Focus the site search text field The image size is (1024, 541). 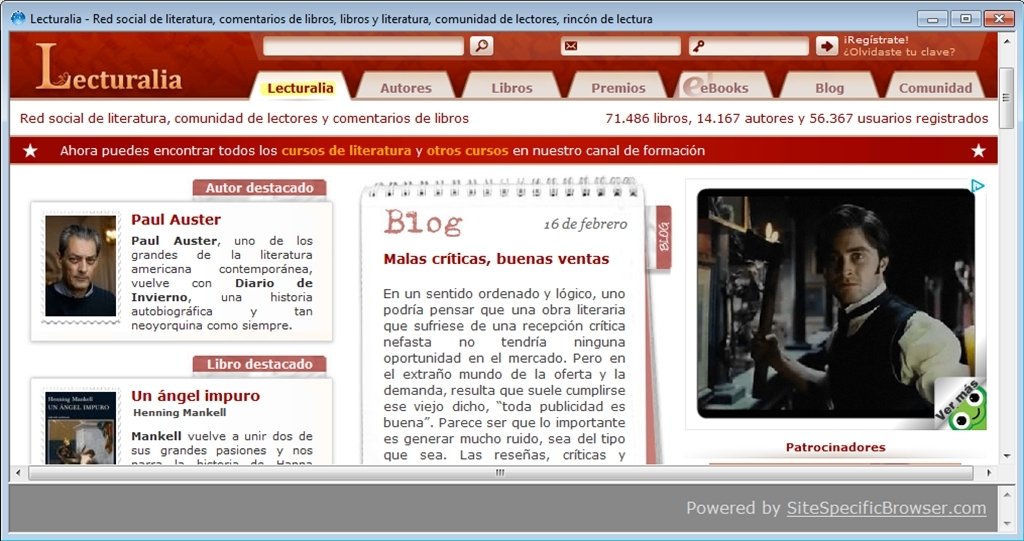[364, 46]
